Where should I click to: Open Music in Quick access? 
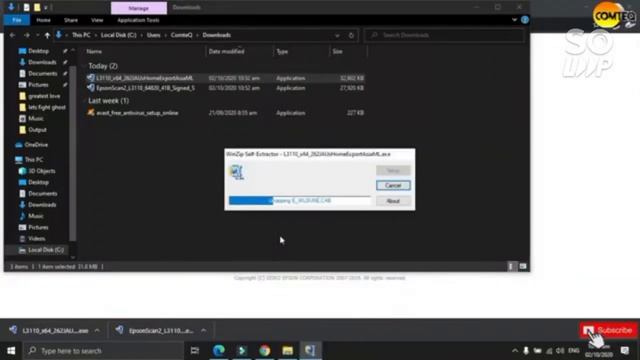pos(36,118)
